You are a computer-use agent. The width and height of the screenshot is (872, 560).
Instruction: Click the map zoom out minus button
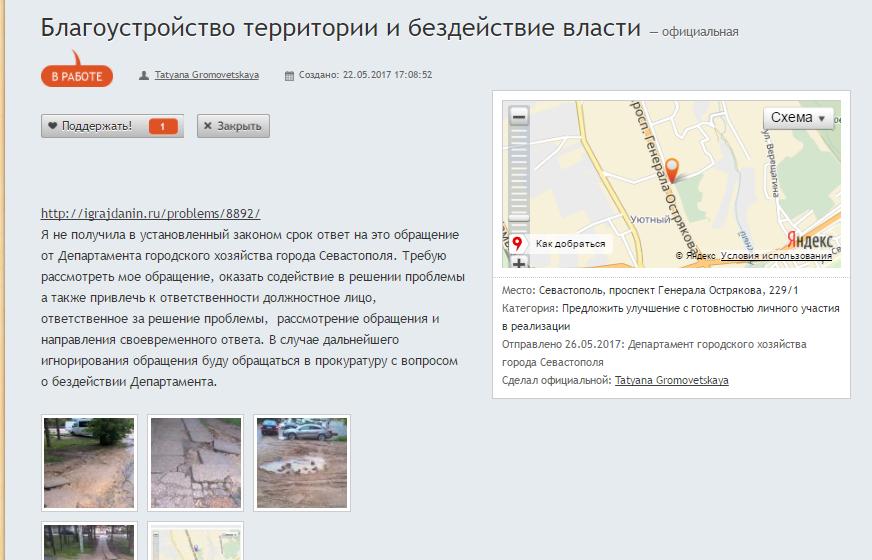519,117
